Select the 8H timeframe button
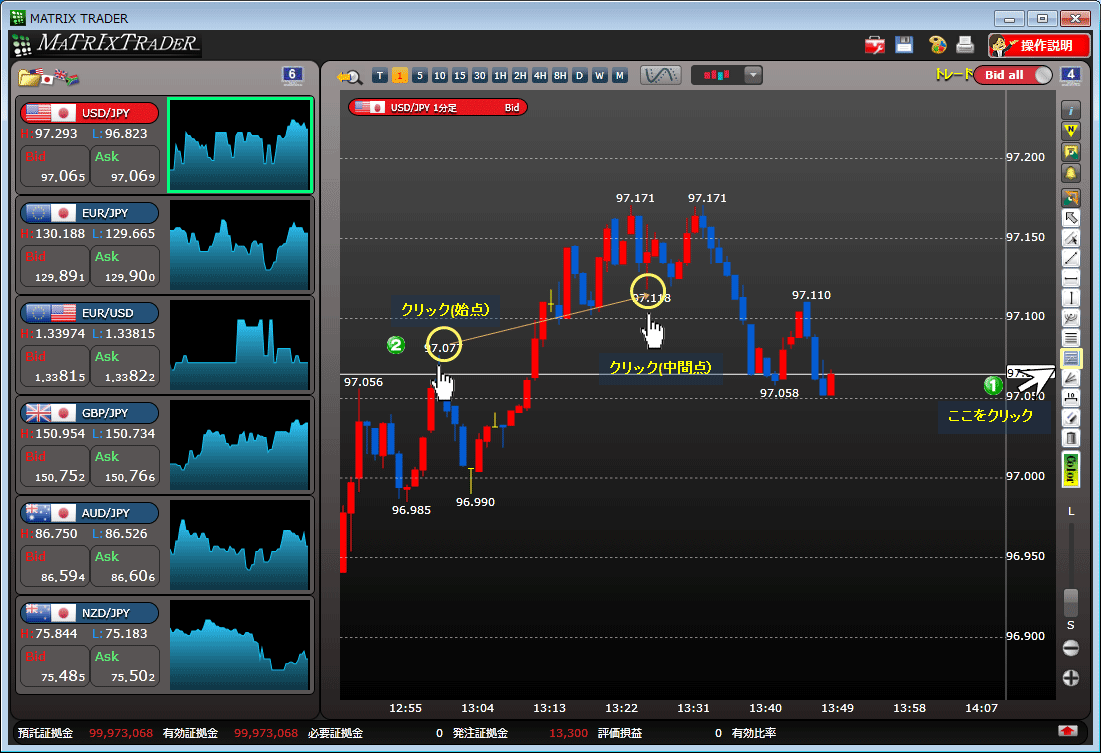1101x753 pixels. point(560,75)
